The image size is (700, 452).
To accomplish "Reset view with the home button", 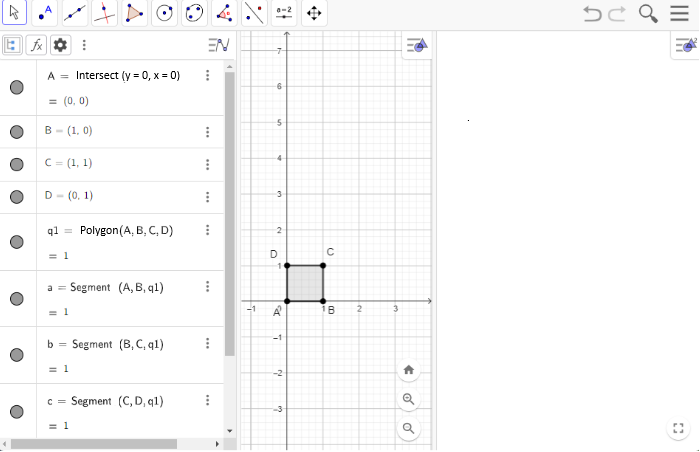I will click(x=408, y=370).
